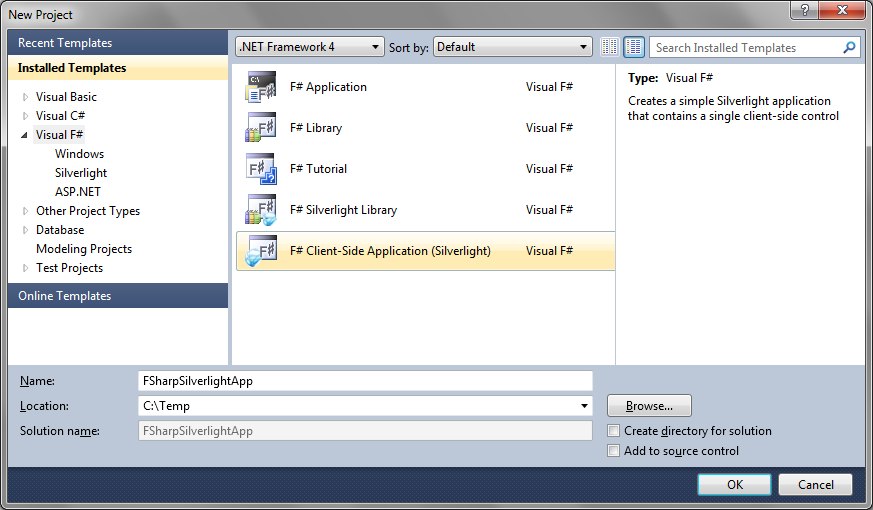
Task: Expand the Database node
Action: pos(25,230)
